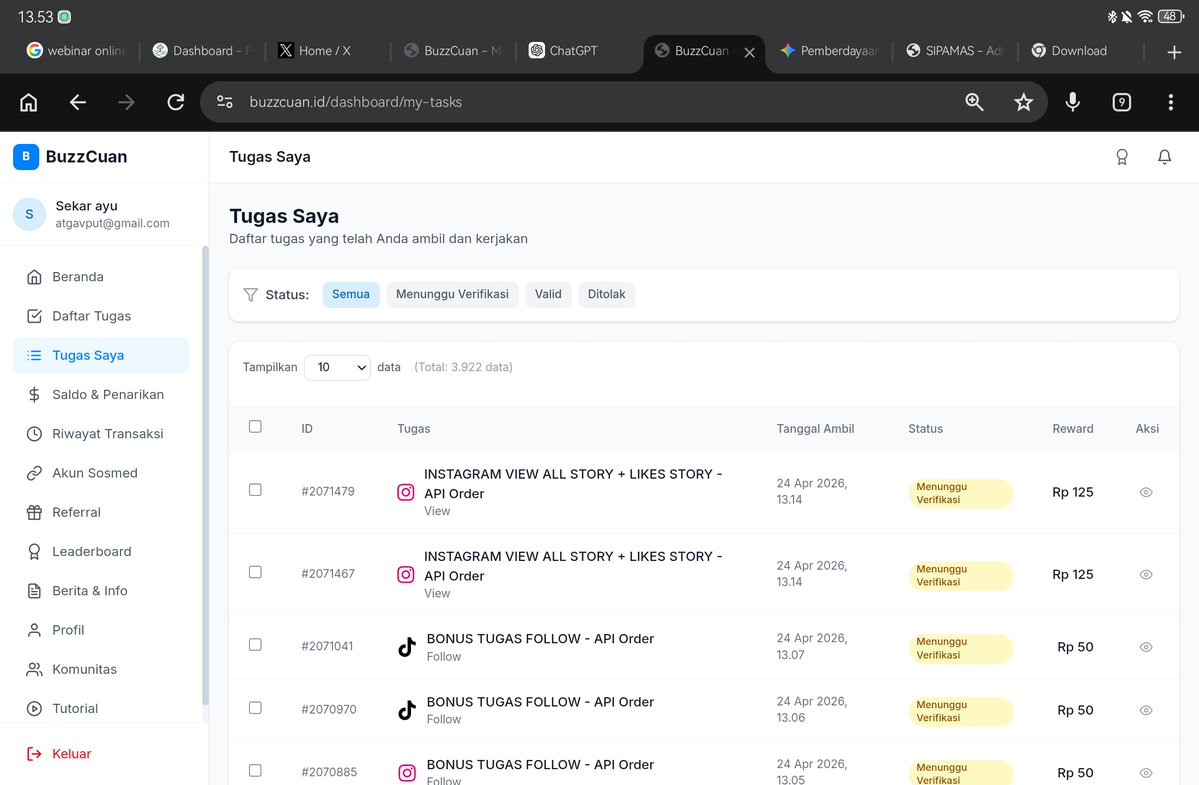The width and height of the screenshot is (1199, 785).
Task: Open Beranda in sidebar
Action: pos(101,277)
